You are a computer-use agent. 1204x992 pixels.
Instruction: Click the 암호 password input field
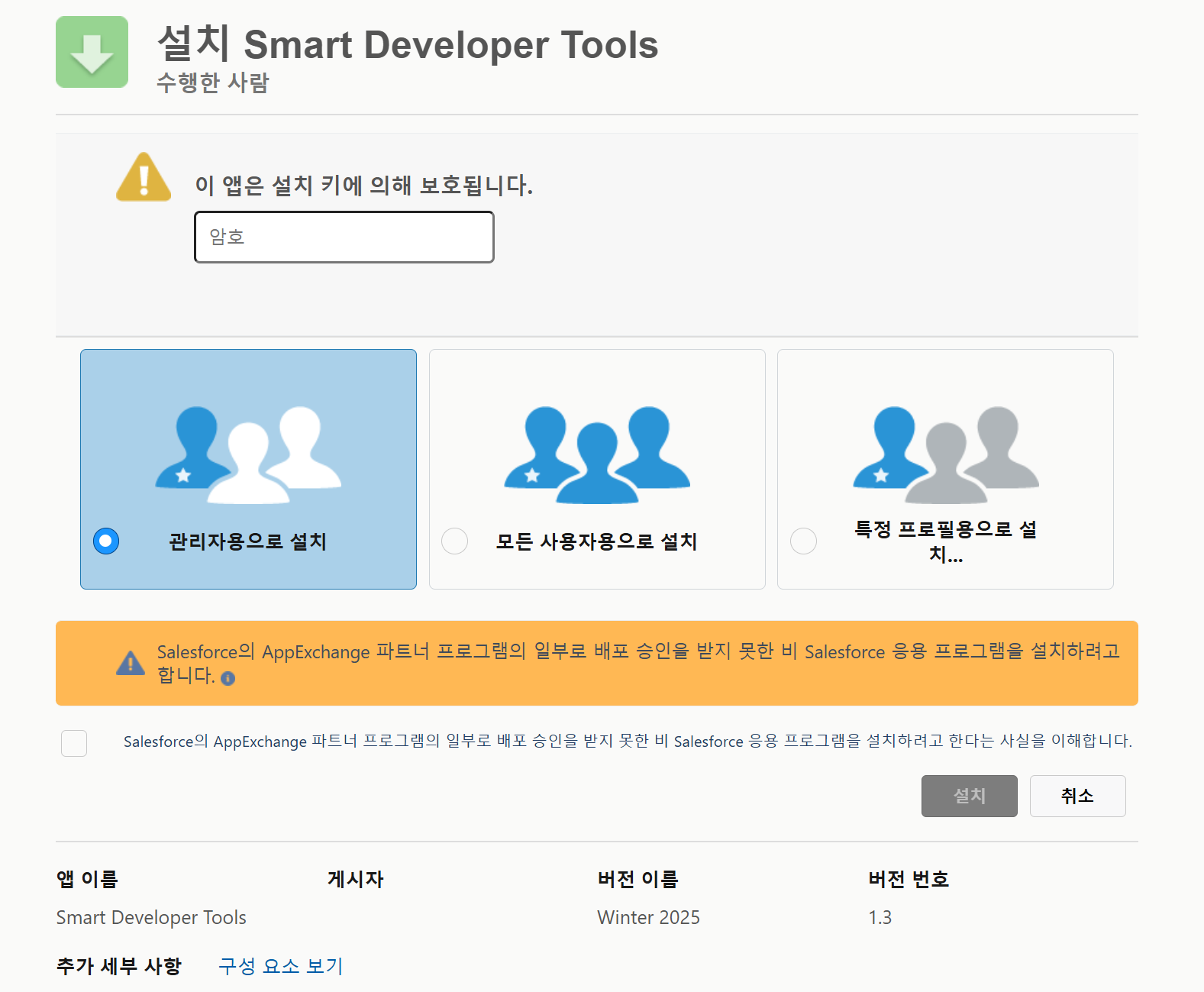(x=344, y=237)
